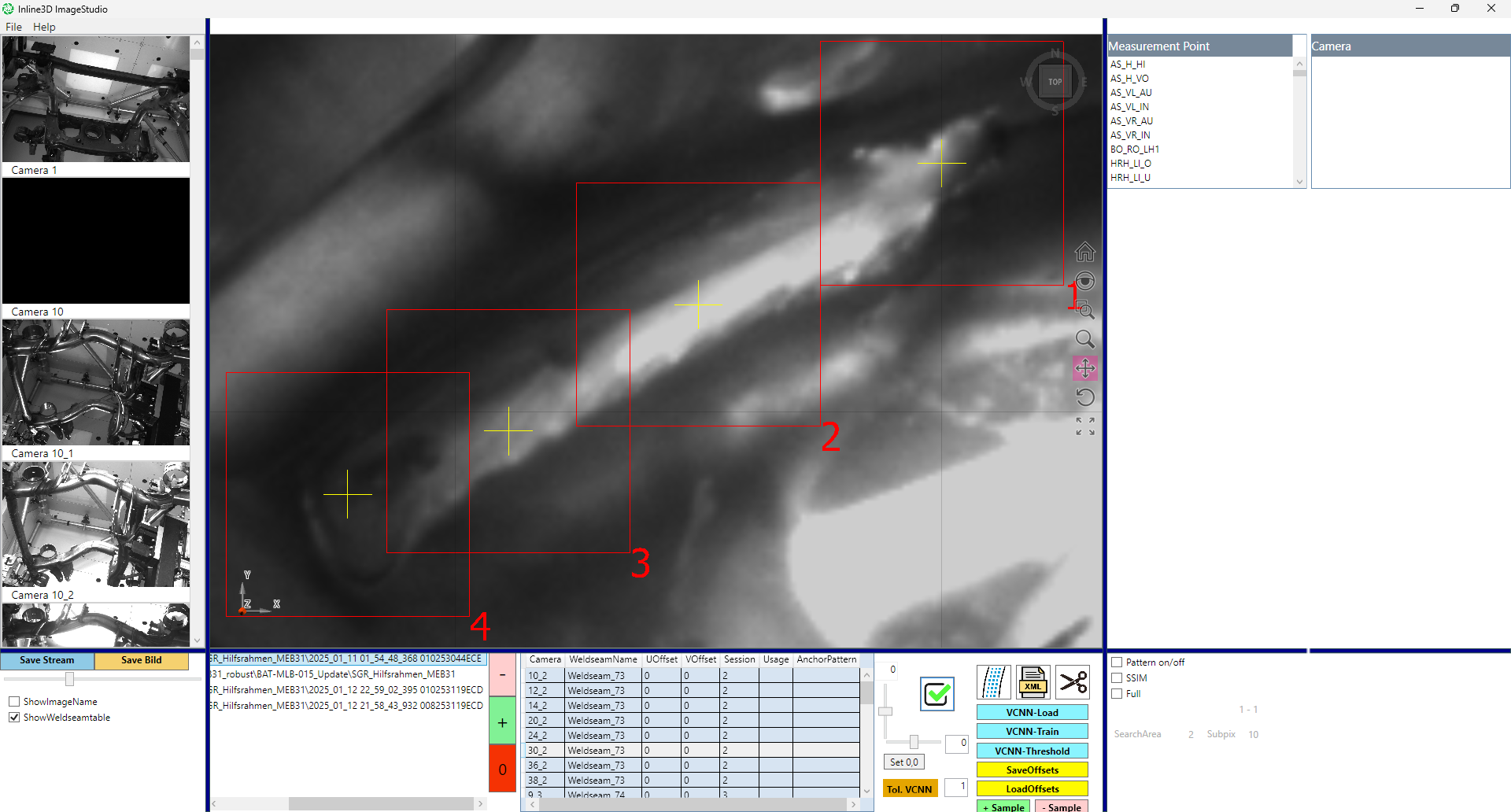Click the VCNN-Train button

point(1032,732)
